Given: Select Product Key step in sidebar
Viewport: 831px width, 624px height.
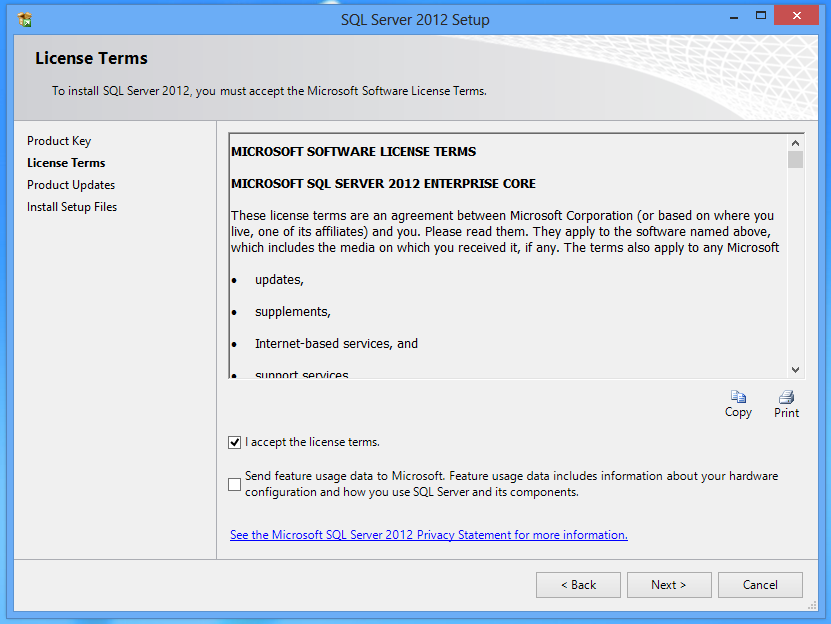Looking at the screenshot, I should (x=59, y=141).
